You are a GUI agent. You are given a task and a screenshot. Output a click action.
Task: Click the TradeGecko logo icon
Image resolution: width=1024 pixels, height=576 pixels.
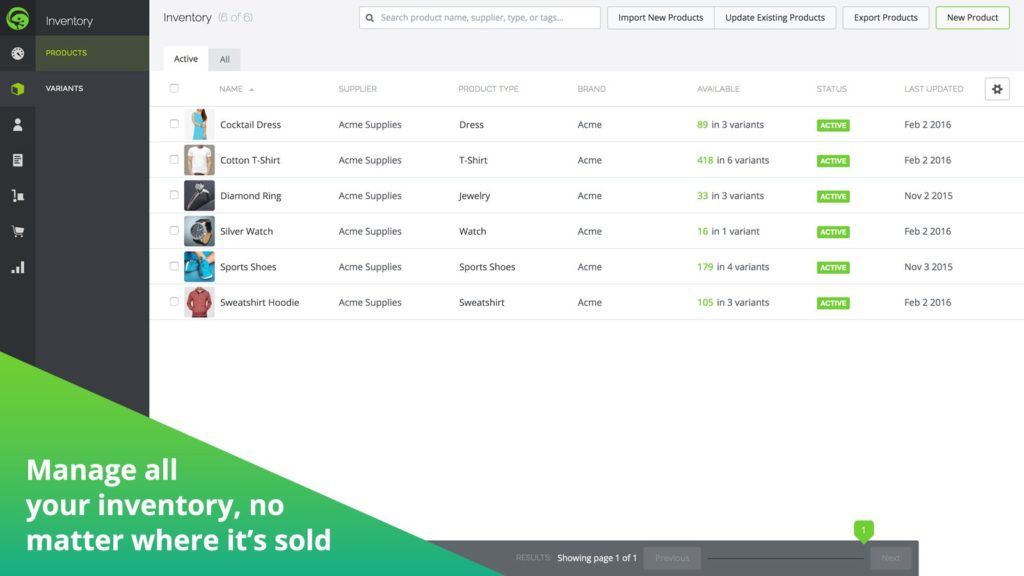[18, 18]
